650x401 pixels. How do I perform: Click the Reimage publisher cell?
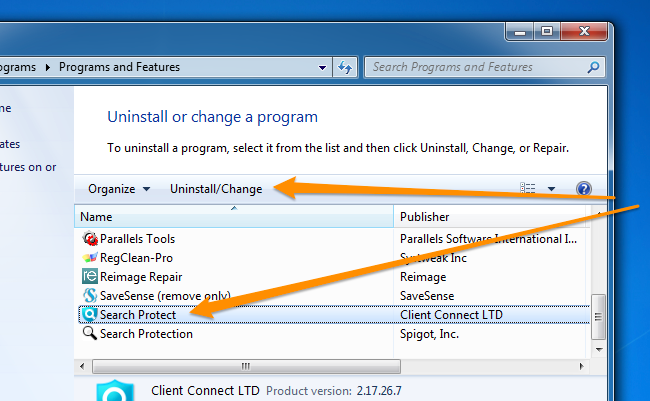click(x=423, y=277)
